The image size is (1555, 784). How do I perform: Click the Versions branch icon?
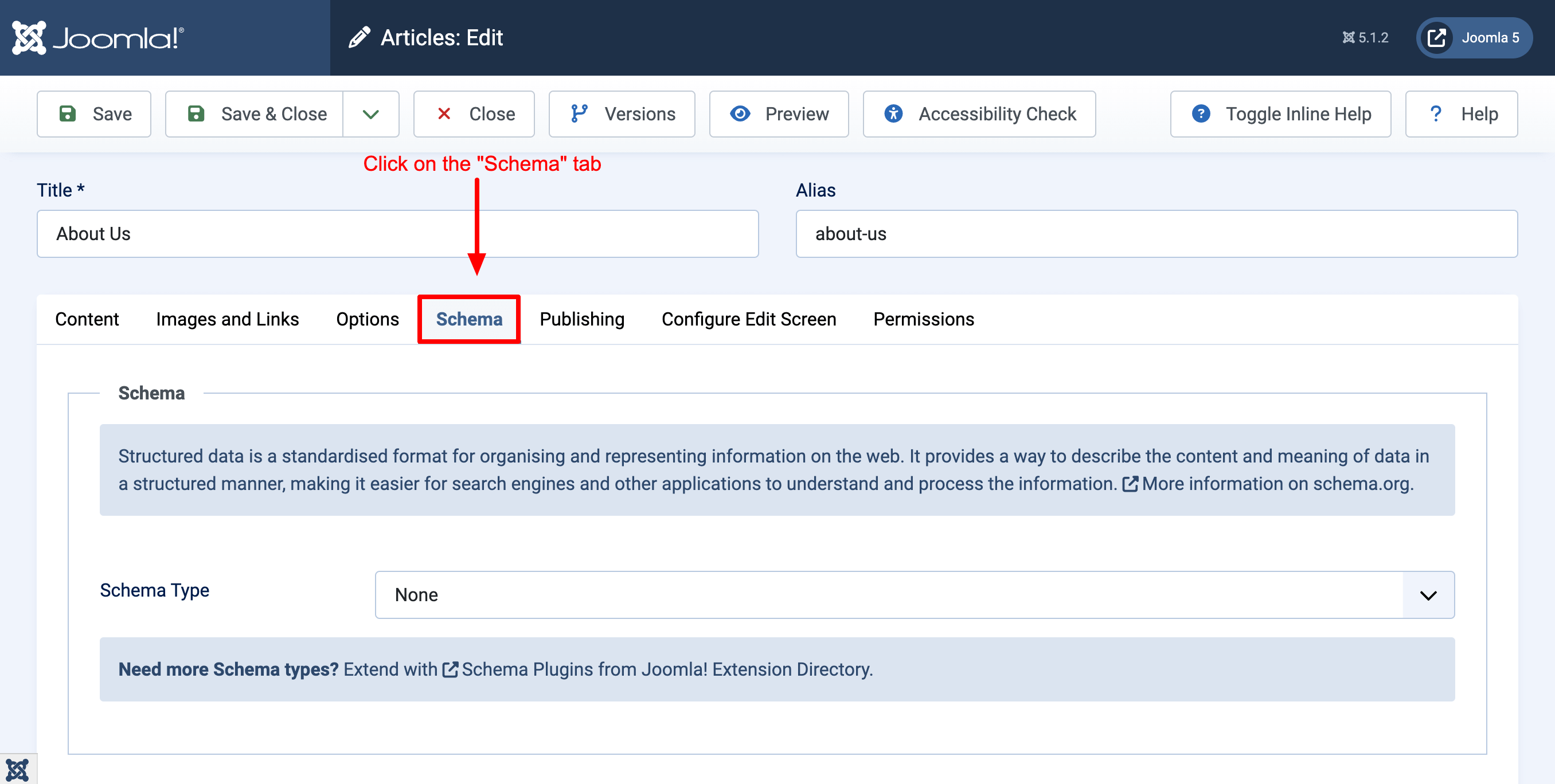pyautogui.click(x=579, y=113)
